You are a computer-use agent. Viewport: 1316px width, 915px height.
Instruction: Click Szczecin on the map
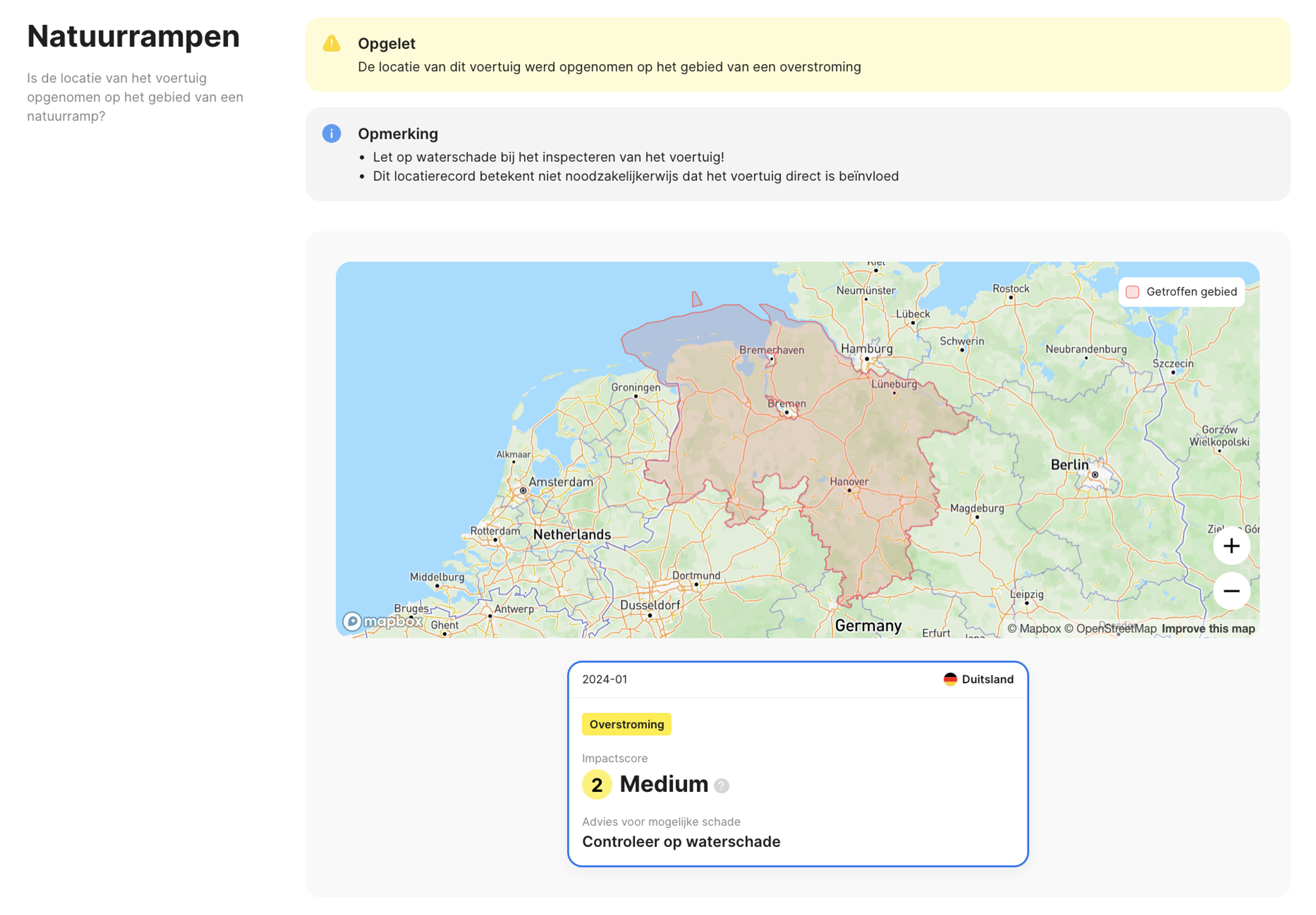pyautogui.click(x=1173, y=363)
